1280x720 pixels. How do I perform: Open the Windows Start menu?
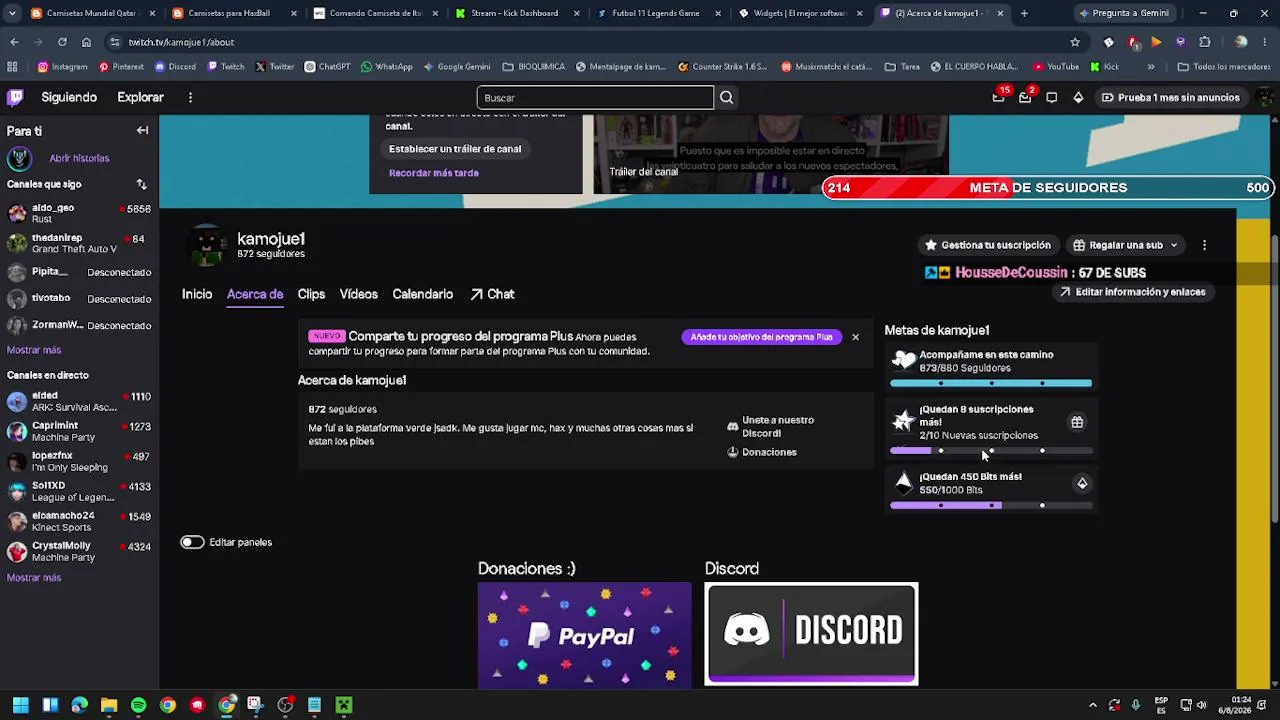pos(20,705)
